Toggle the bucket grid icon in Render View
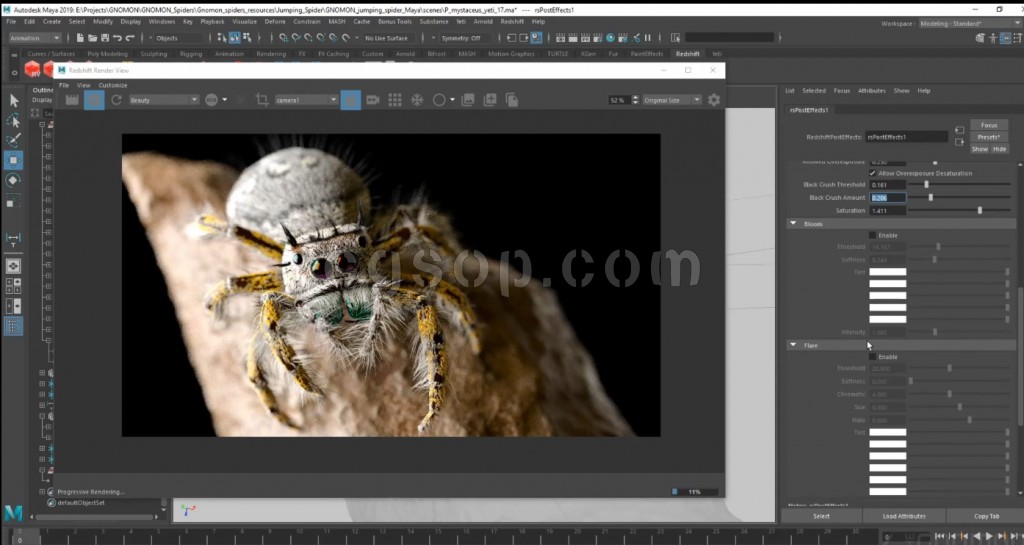This screenshot has width=1024, height=545. (x=395, y=100)
